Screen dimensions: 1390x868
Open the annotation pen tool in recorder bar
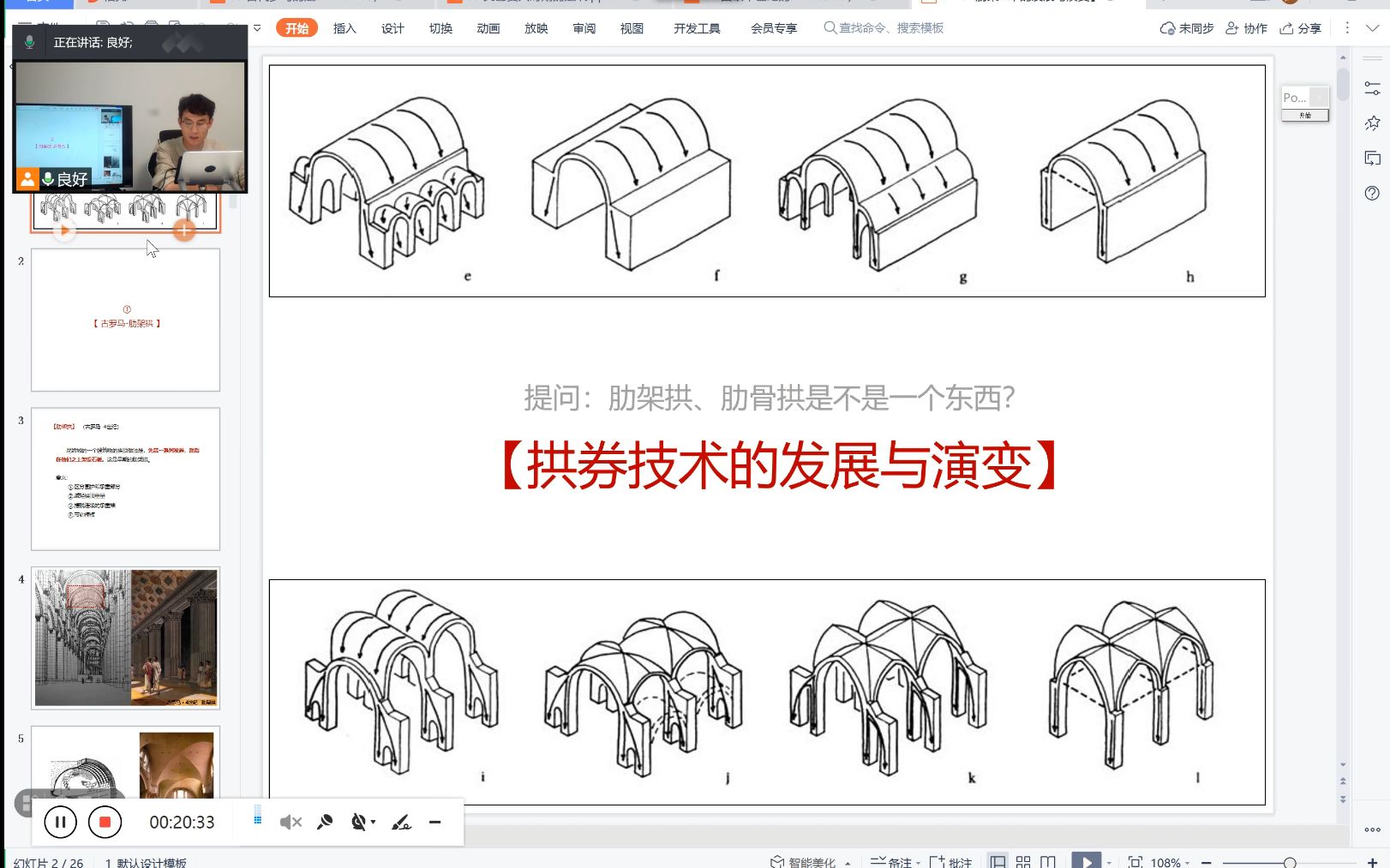pyautogui.click(x=401, y=823)
